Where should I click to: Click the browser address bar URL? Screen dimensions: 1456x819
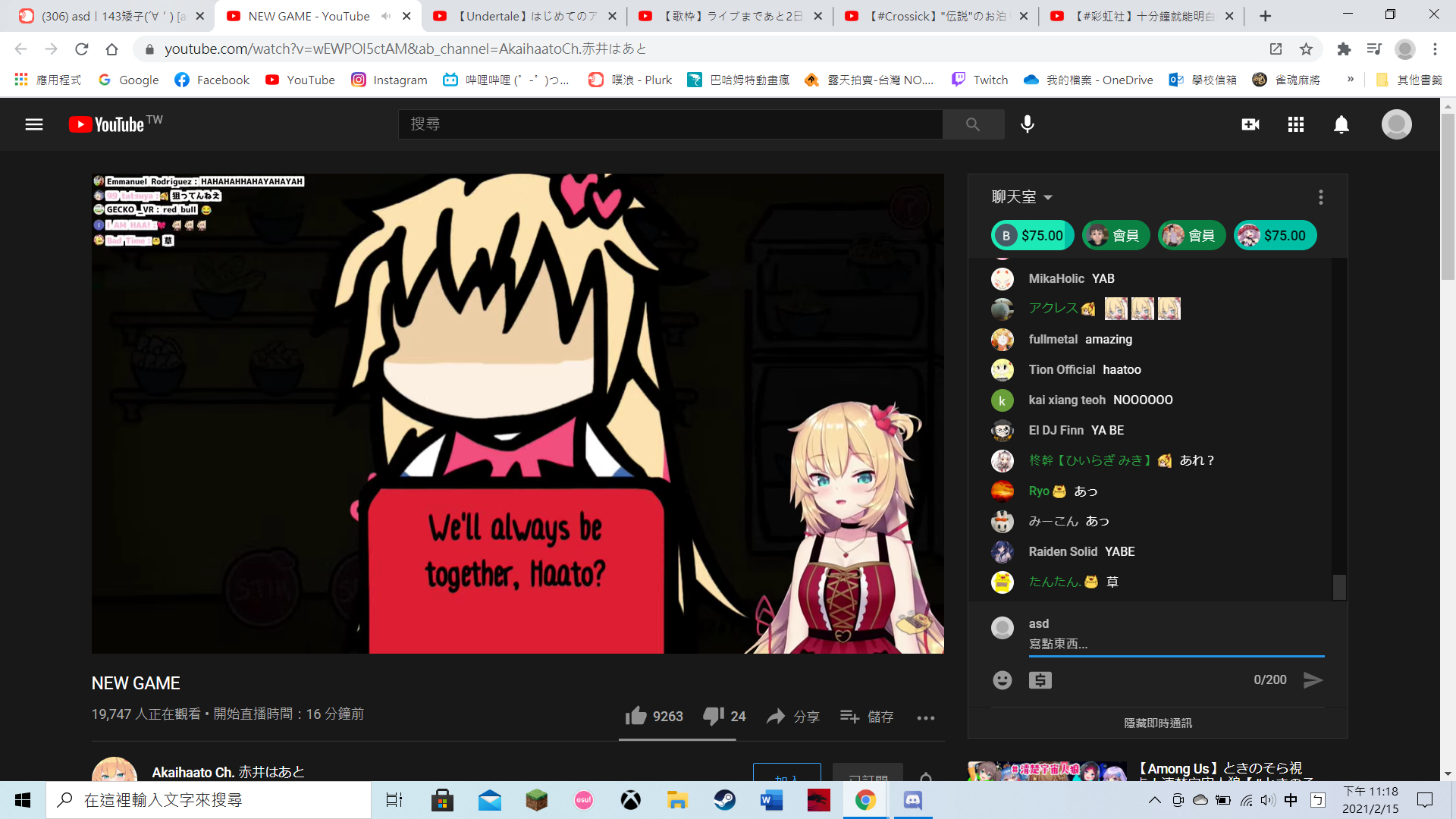click(406, 49)
